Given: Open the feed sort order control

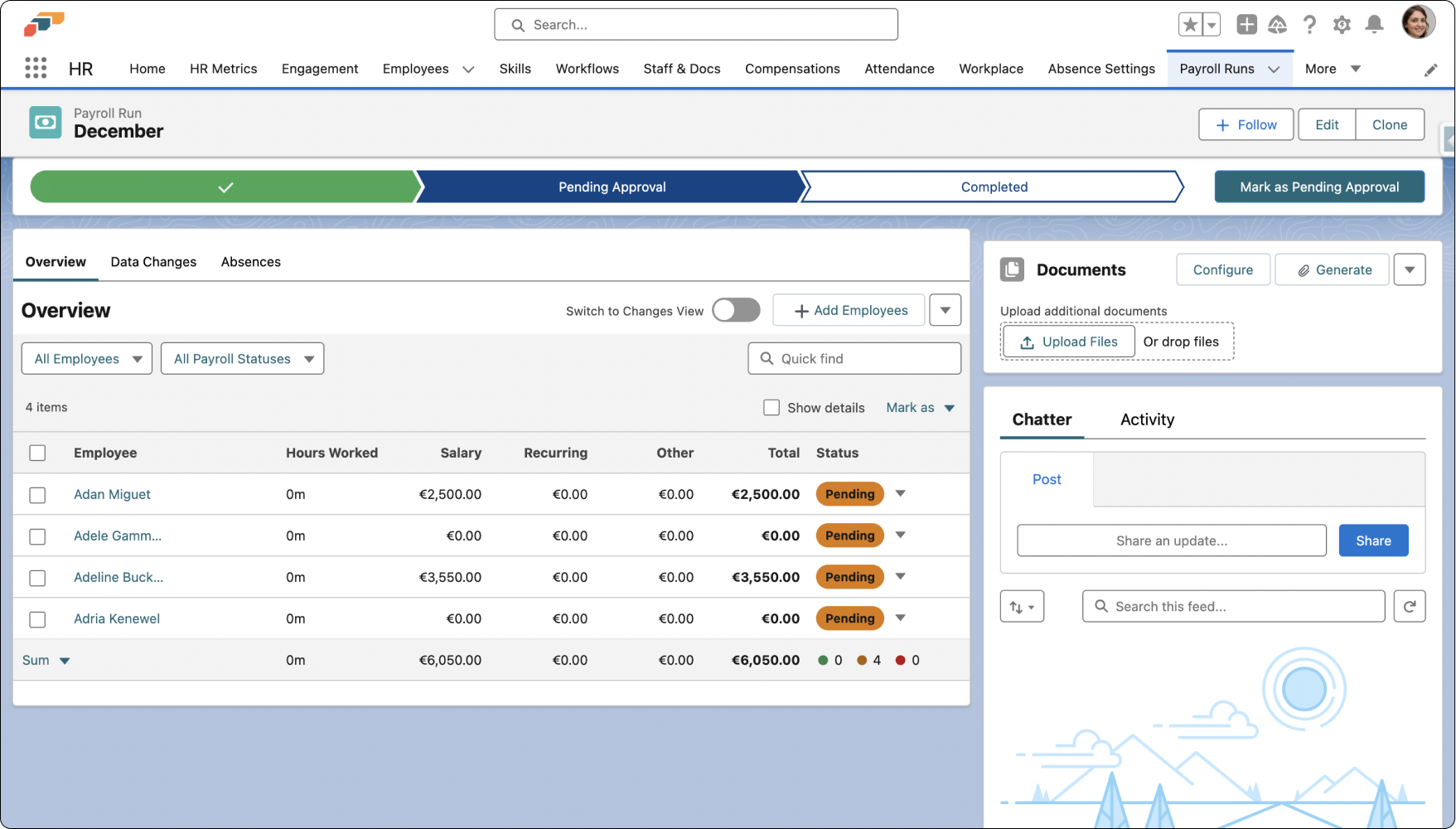Looking at the screenshot, I should [1022, 606].
